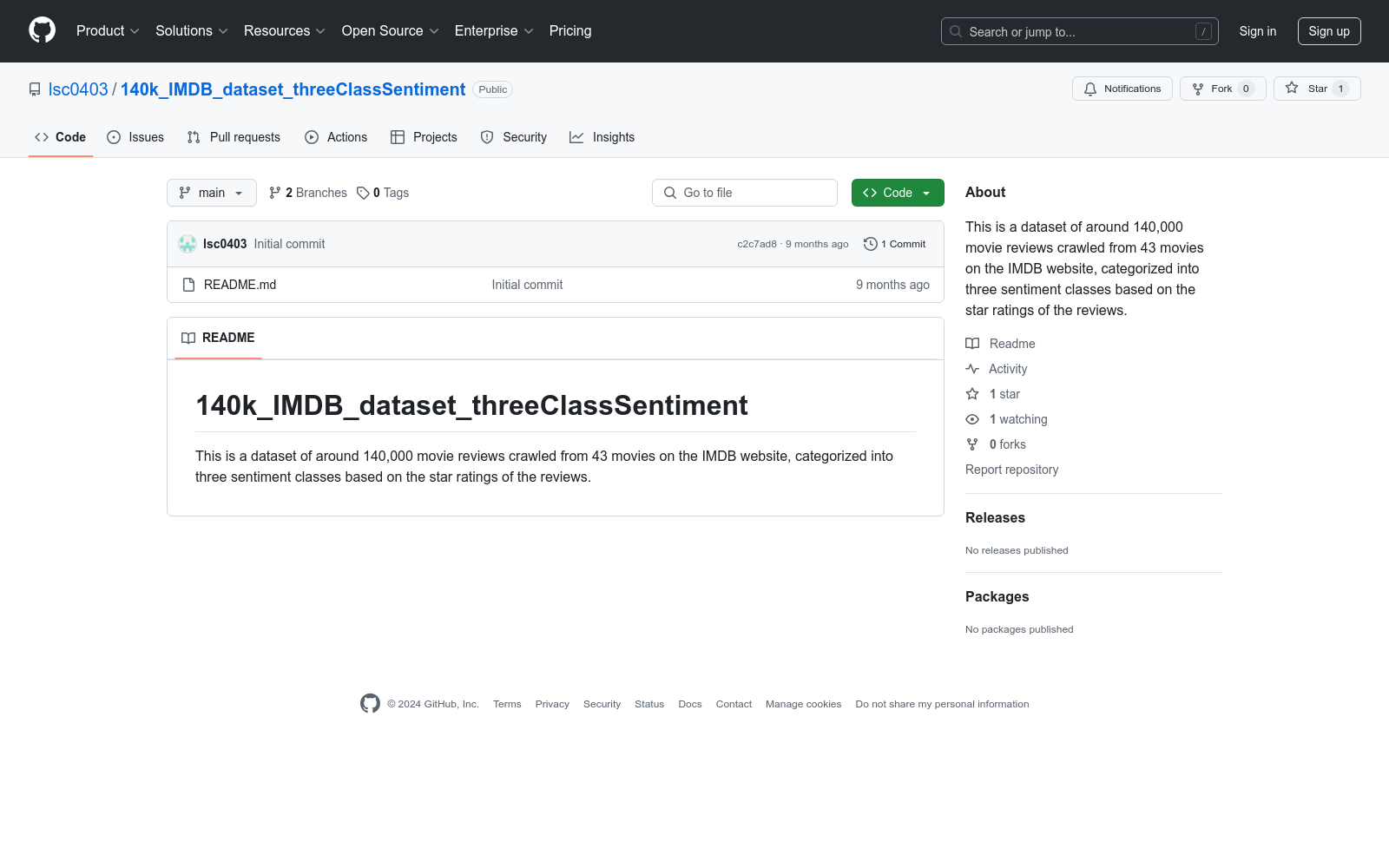The height and width of the screenshot is (868, 1389).
Task: Click the tag icon beside 0 Tags
Action: (363, 193)
